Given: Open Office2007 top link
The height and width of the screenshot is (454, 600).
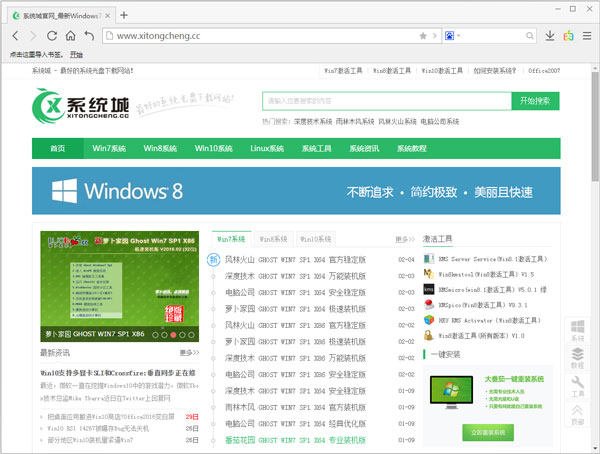Looking at the screenshot, I should point(544,71).
